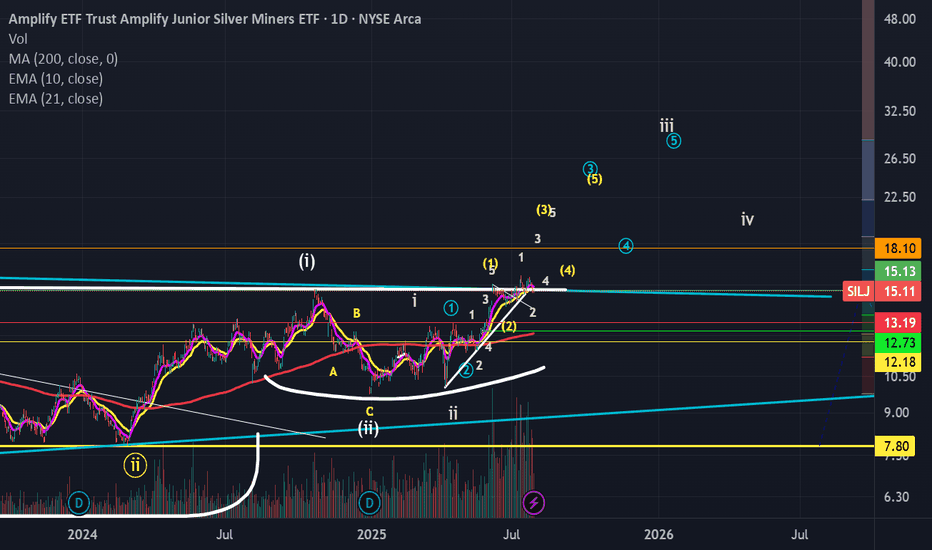Click the 2024 time axis label

point(82,535)
